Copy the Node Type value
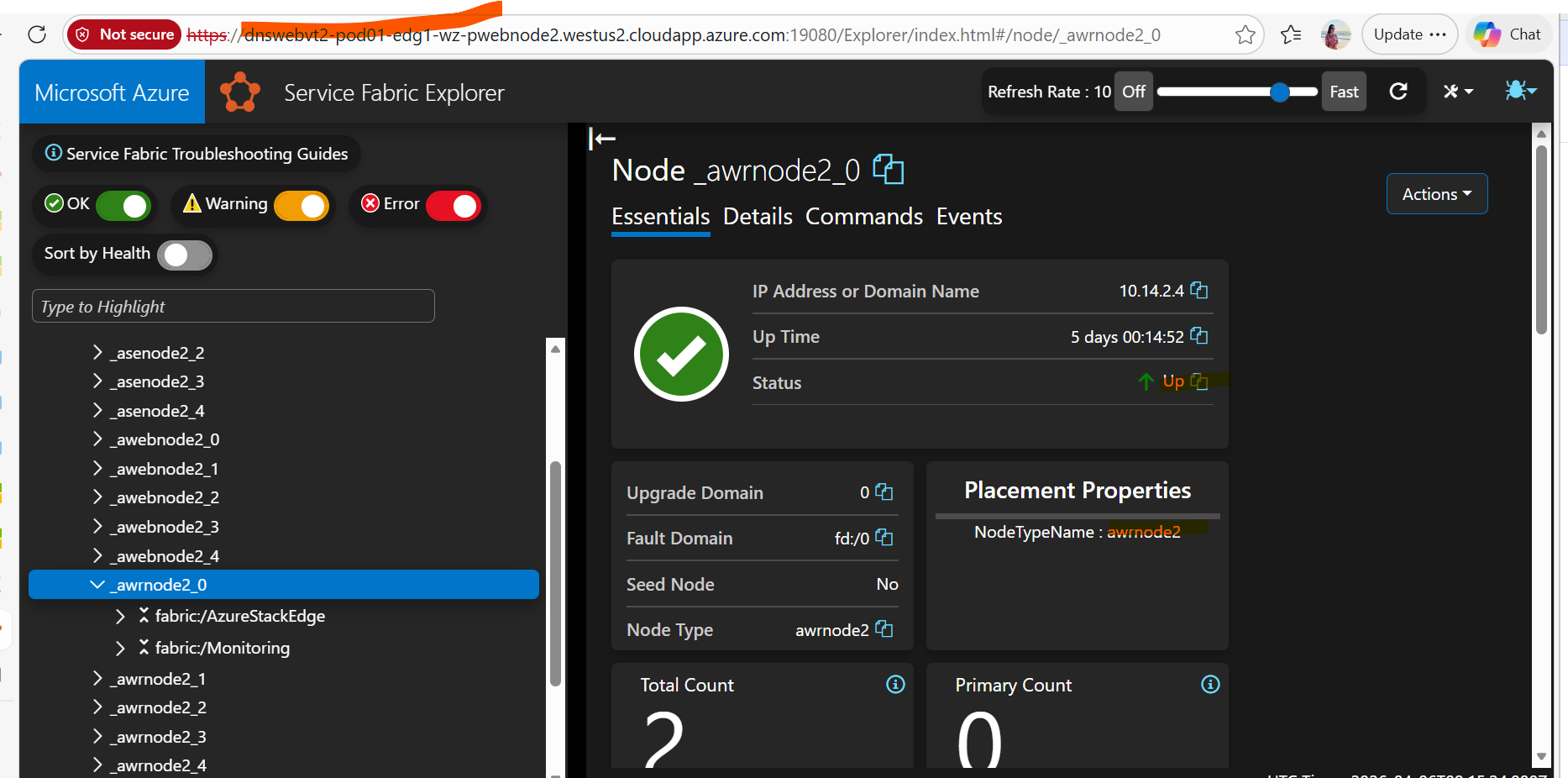Image resolution: width=1568 pixels, height=778 pixels. point(884,629)
